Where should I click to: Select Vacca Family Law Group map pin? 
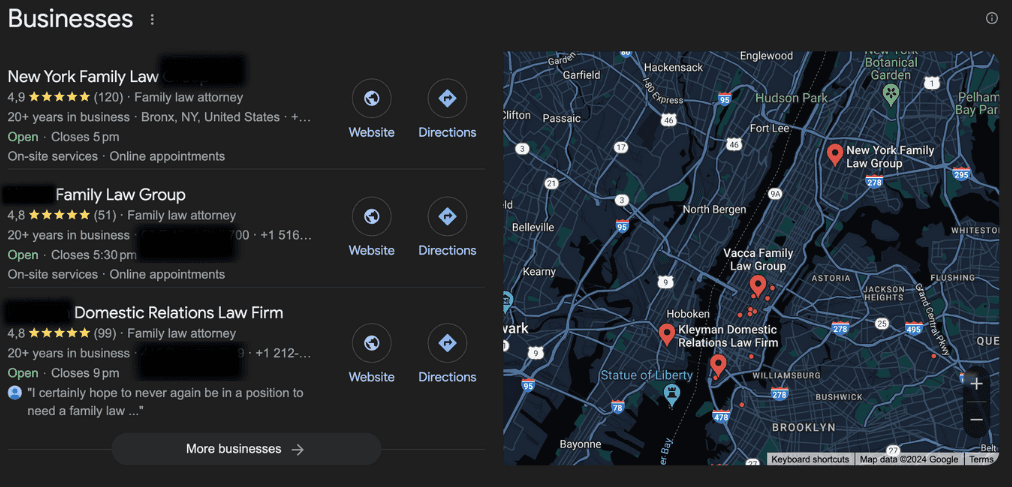pyautogui.click(x=758, y=286)
